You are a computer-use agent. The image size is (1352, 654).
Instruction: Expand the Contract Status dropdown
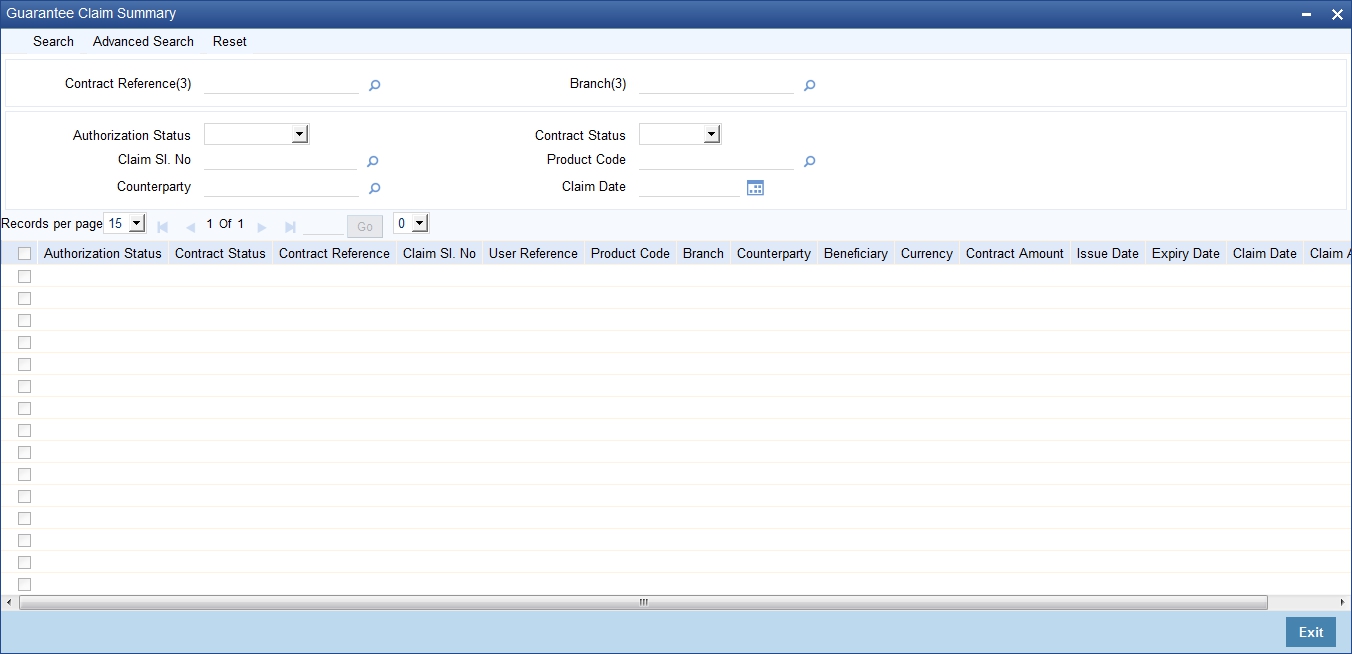point(680,134)
